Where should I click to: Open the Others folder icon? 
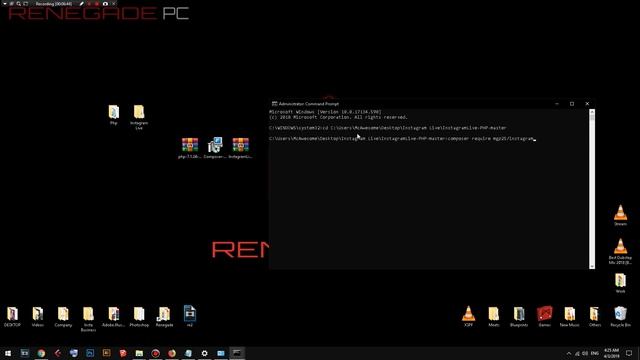click(x=595, y=317)
